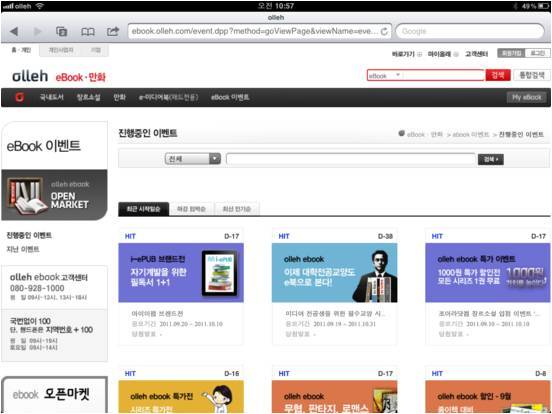Select the 개인 user type tab
The image size is (552, 414).
(21, 50)
